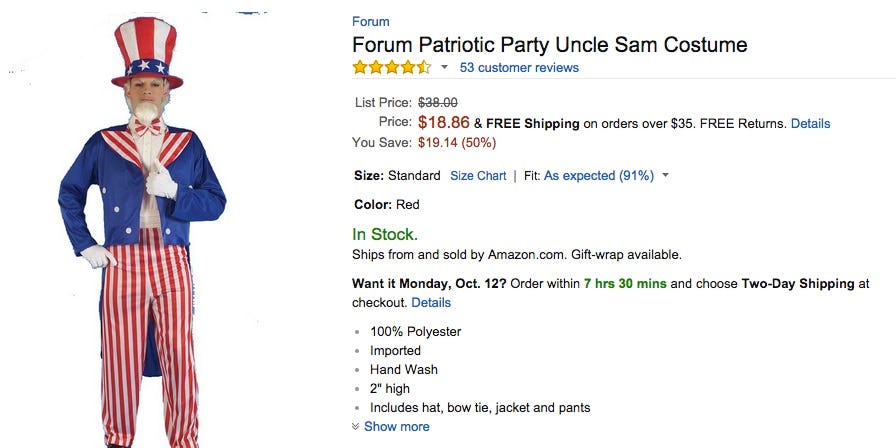Open the Size Chart link

(x=478, y=176)
